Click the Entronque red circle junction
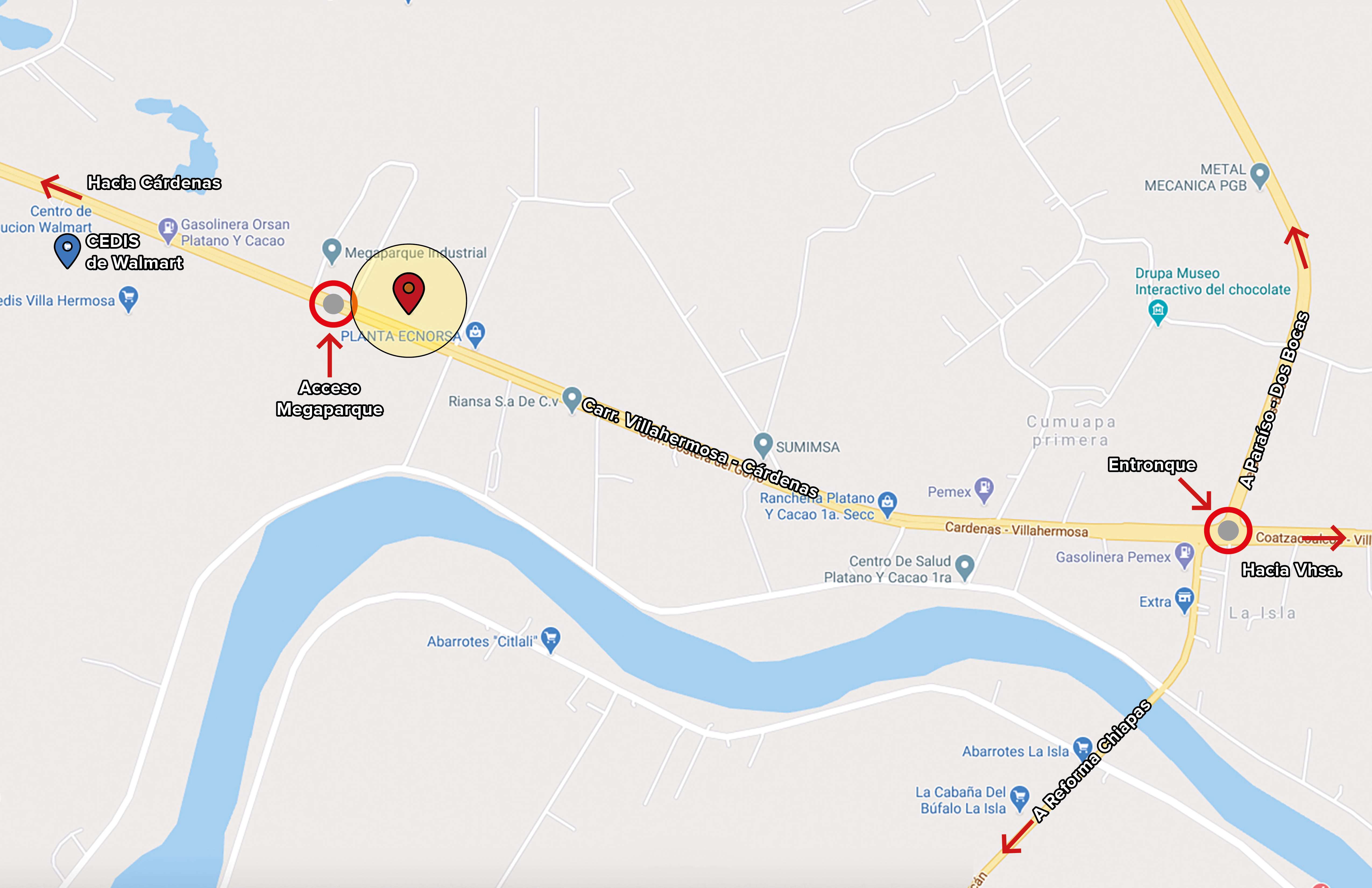This screenshot has height=888, width=1372. tap(1228, 530)
